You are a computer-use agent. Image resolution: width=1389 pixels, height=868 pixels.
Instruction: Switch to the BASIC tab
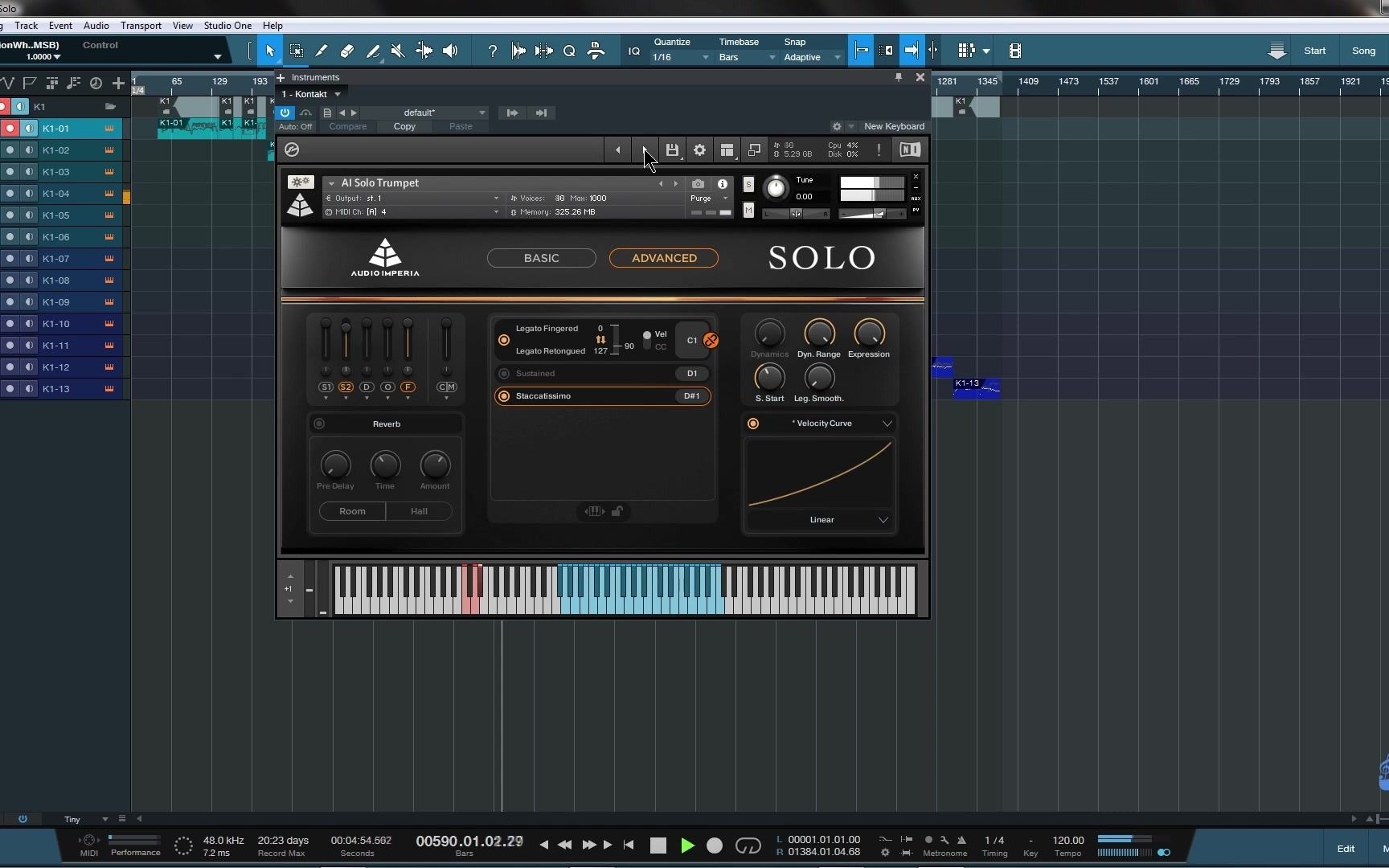click(x=542, y=258)
